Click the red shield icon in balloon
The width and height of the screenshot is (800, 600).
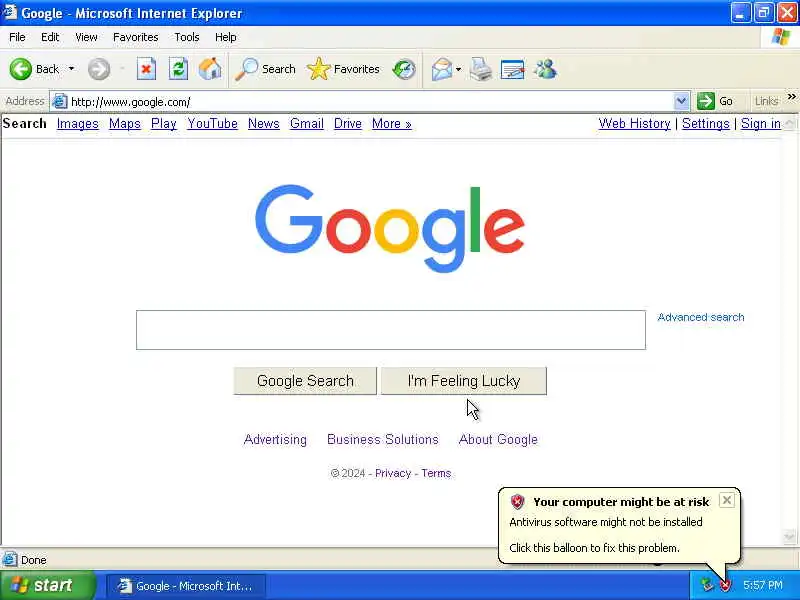(517, 502)
